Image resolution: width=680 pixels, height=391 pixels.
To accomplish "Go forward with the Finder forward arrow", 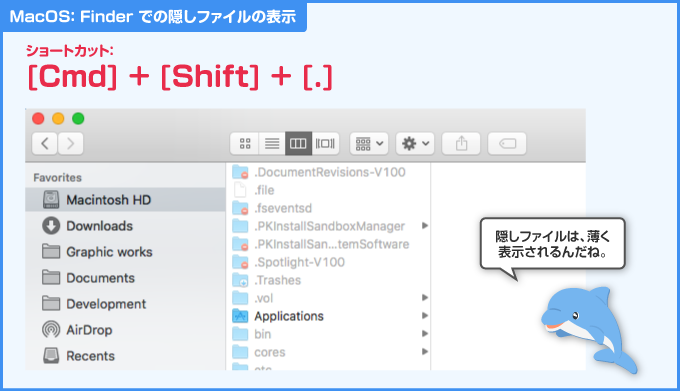I will 70,143.
